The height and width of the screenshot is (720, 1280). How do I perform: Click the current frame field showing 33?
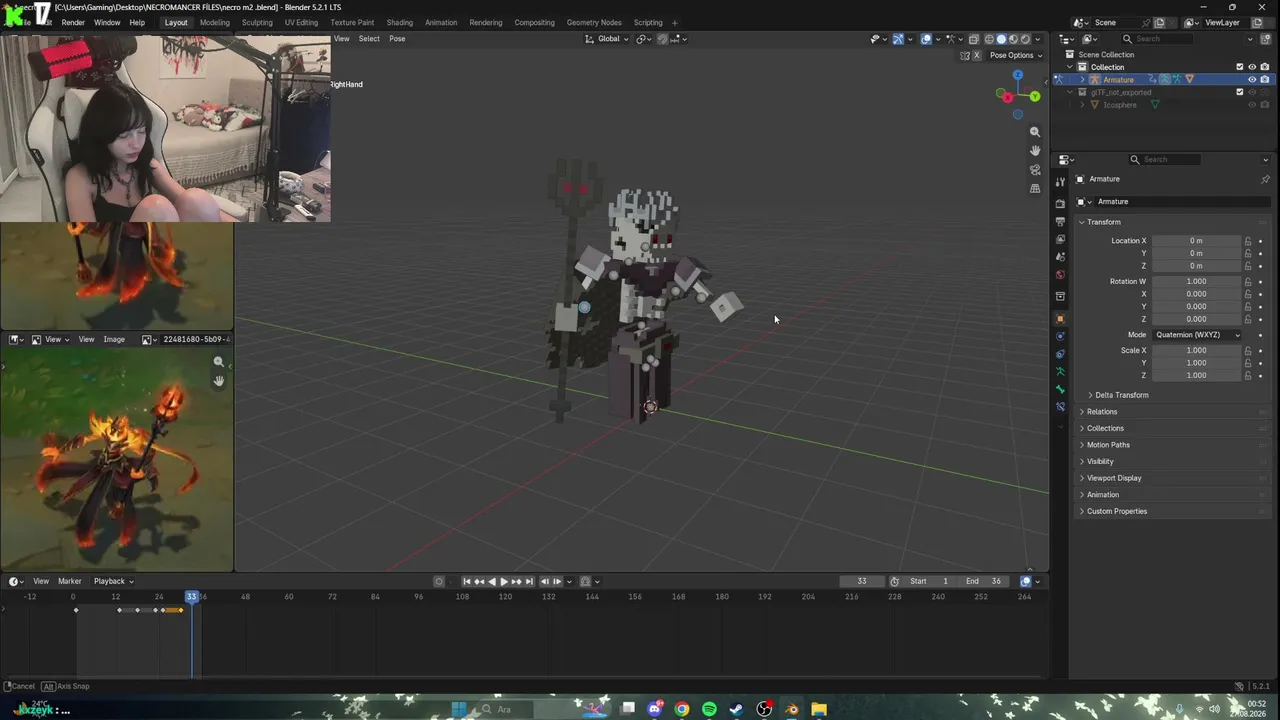(x=862, y=581)
